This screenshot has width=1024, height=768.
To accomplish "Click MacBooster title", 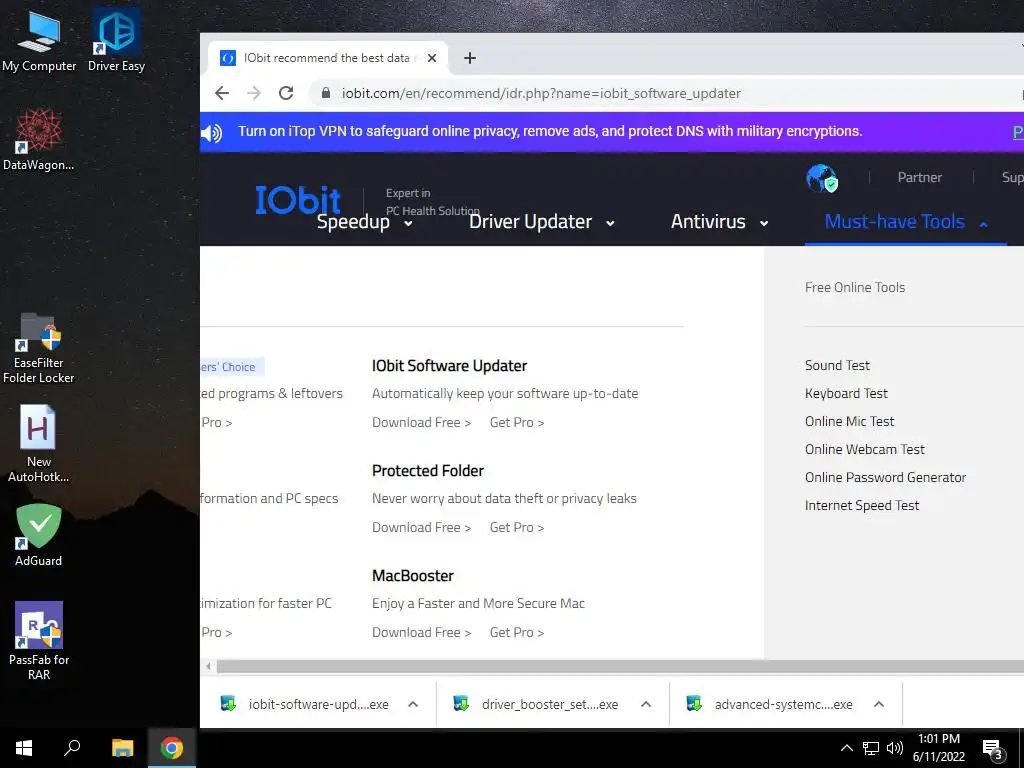I will (413, 576).
